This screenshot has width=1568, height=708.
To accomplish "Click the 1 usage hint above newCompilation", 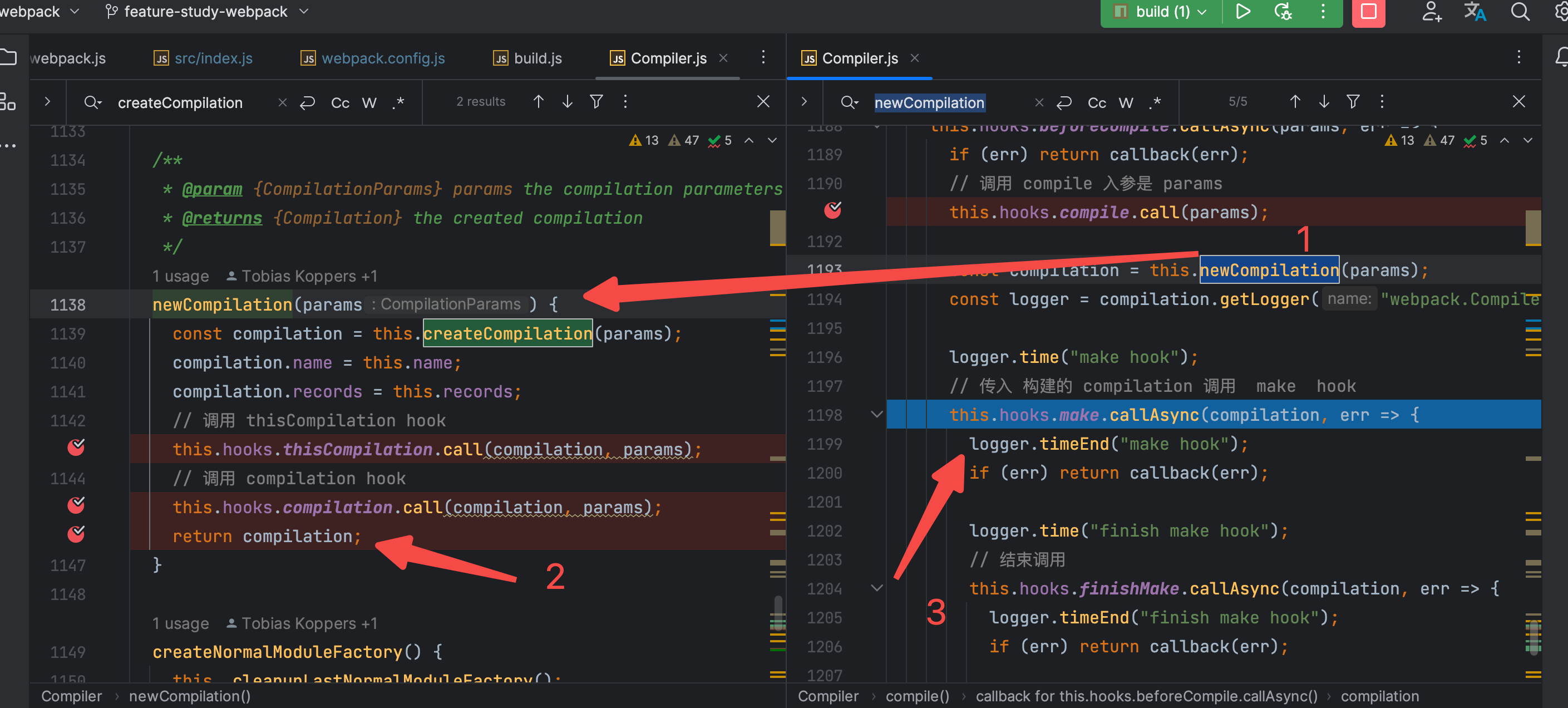I will pos(180,277).
